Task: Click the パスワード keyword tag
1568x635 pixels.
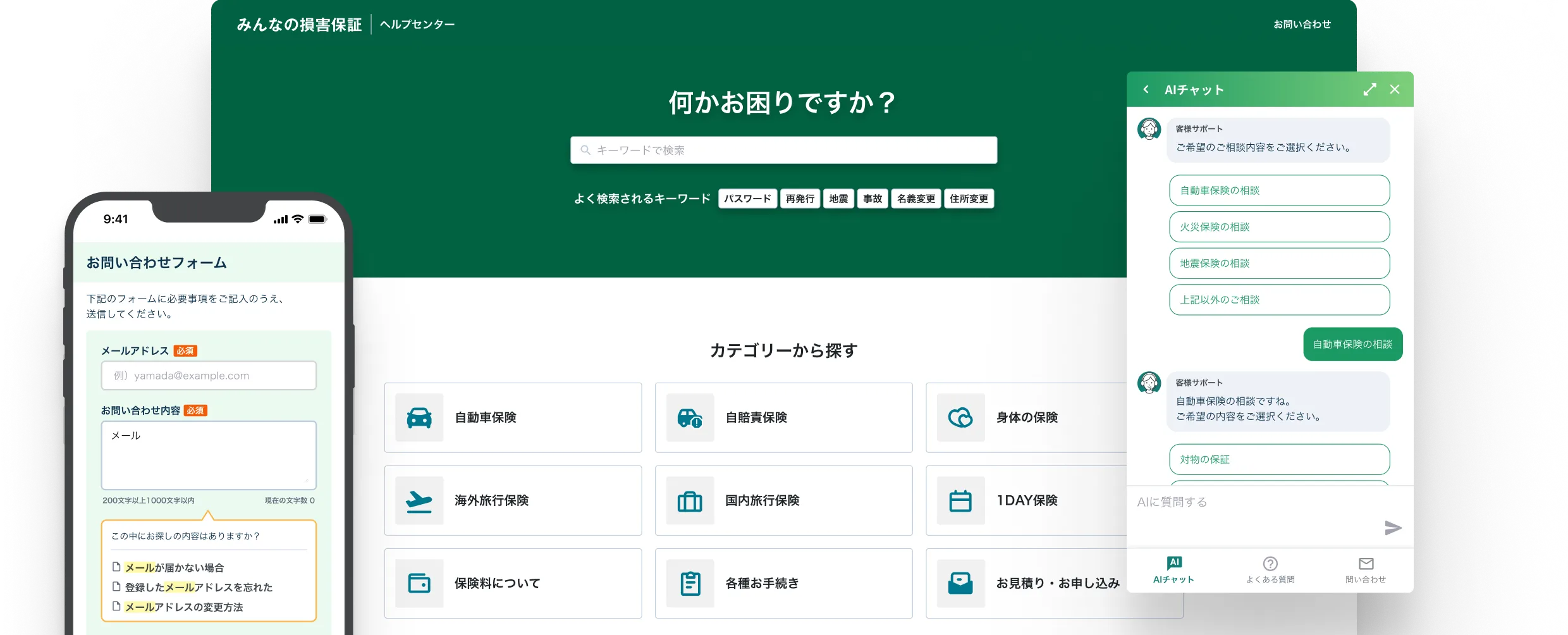Action: (x=747, y=199)
